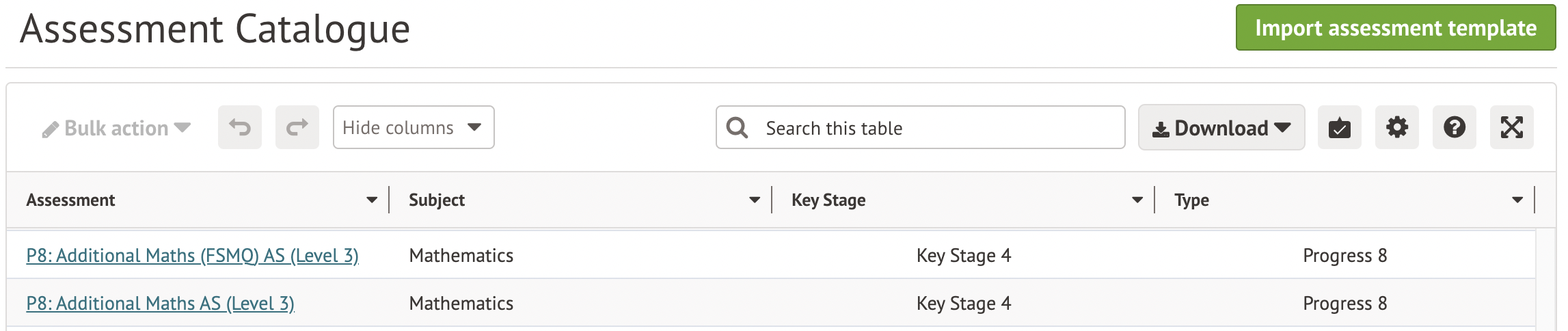
Task: Open the Download dropdown button
Action: pos(1221,128)
